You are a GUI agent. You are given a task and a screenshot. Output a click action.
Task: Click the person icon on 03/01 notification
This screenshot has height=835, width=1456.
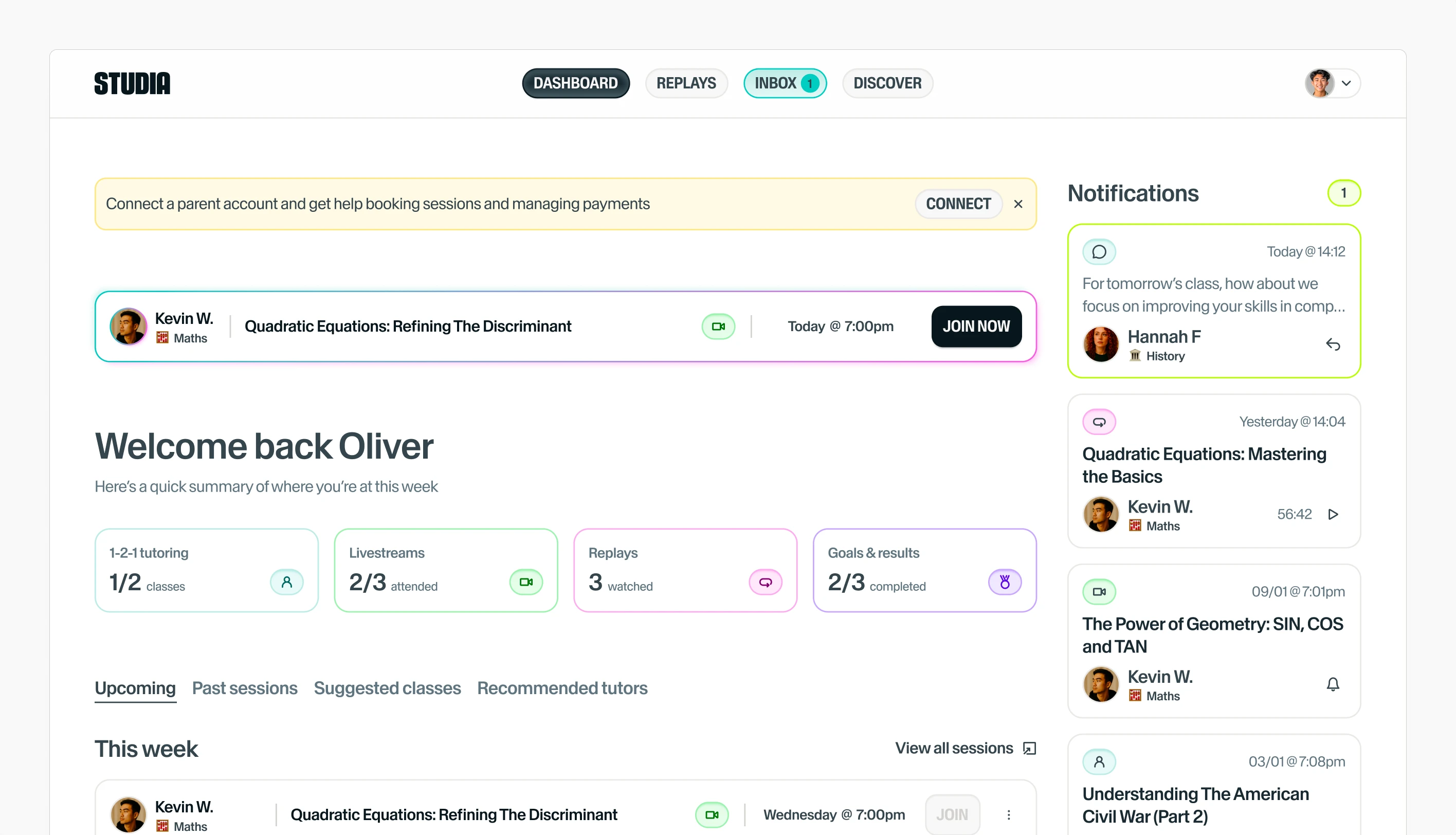[1099, 761]
